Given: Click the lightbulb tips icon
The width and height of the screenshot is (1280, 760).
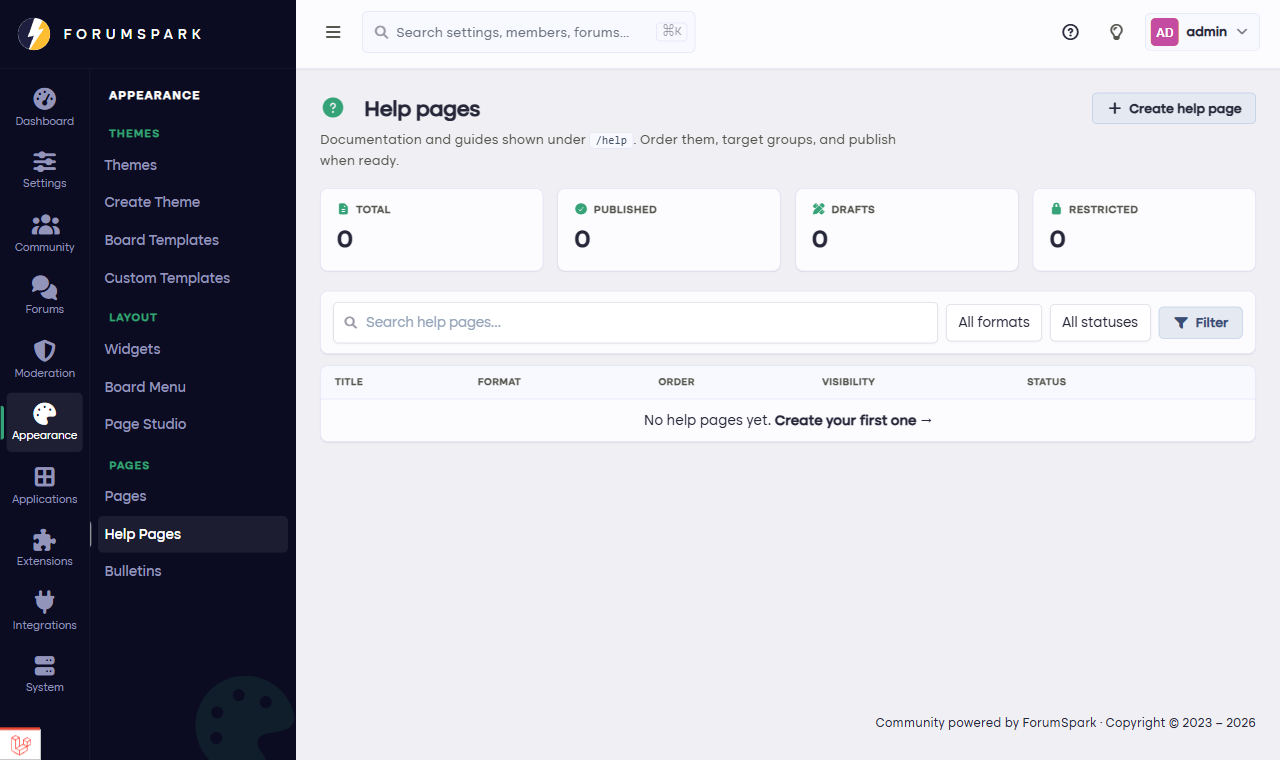Looking at the screenshot, I should click(1117, 32).
